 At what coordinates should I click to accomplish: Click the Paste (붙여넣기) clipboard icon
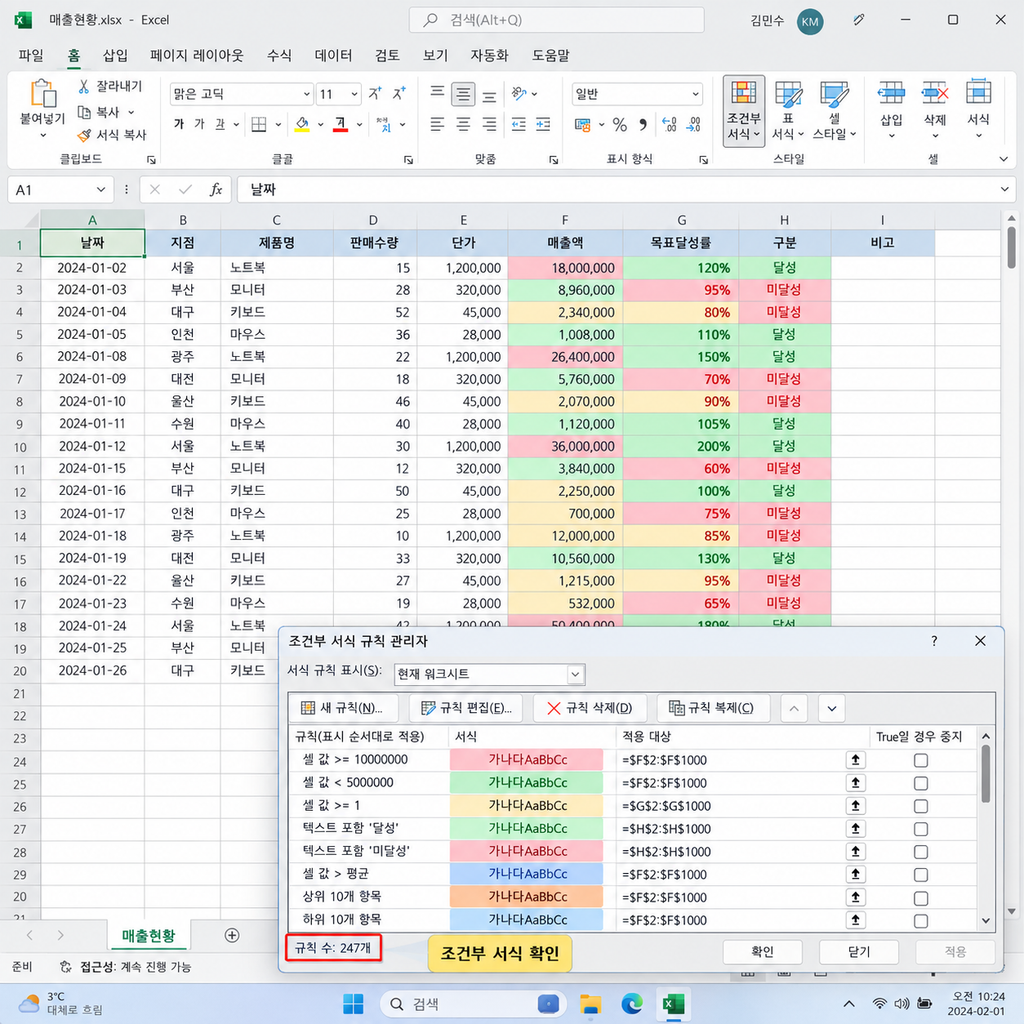pos(43,93)
